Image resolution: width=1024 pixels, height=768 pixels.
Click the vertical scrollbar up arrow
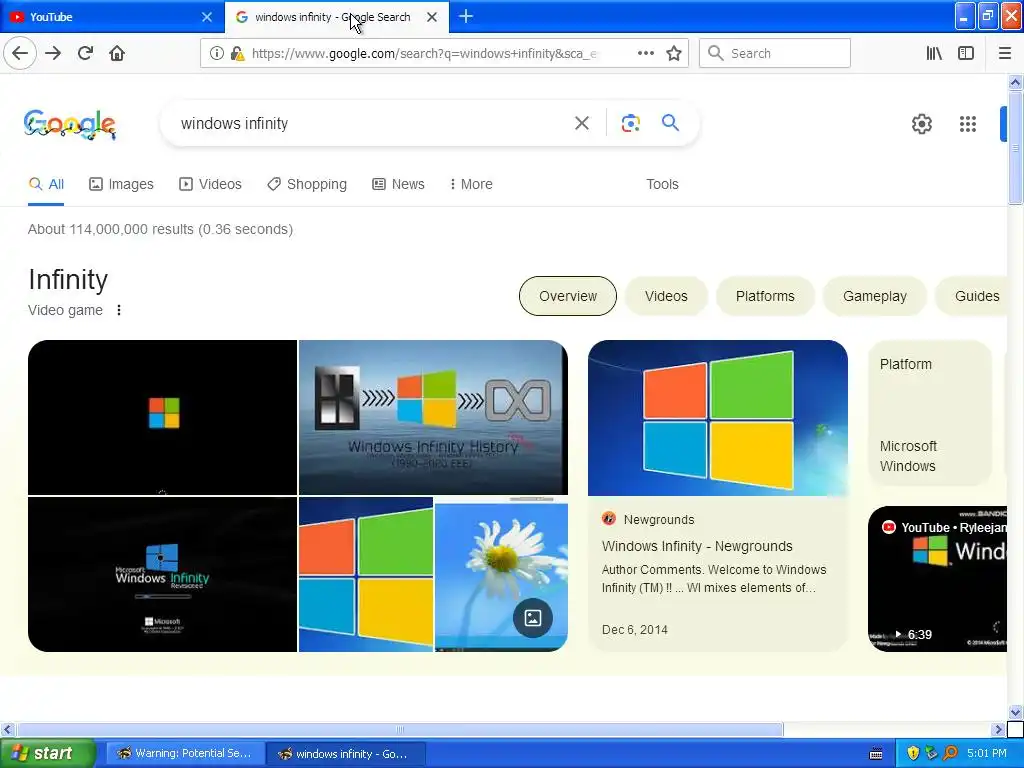coord(1015,82)
